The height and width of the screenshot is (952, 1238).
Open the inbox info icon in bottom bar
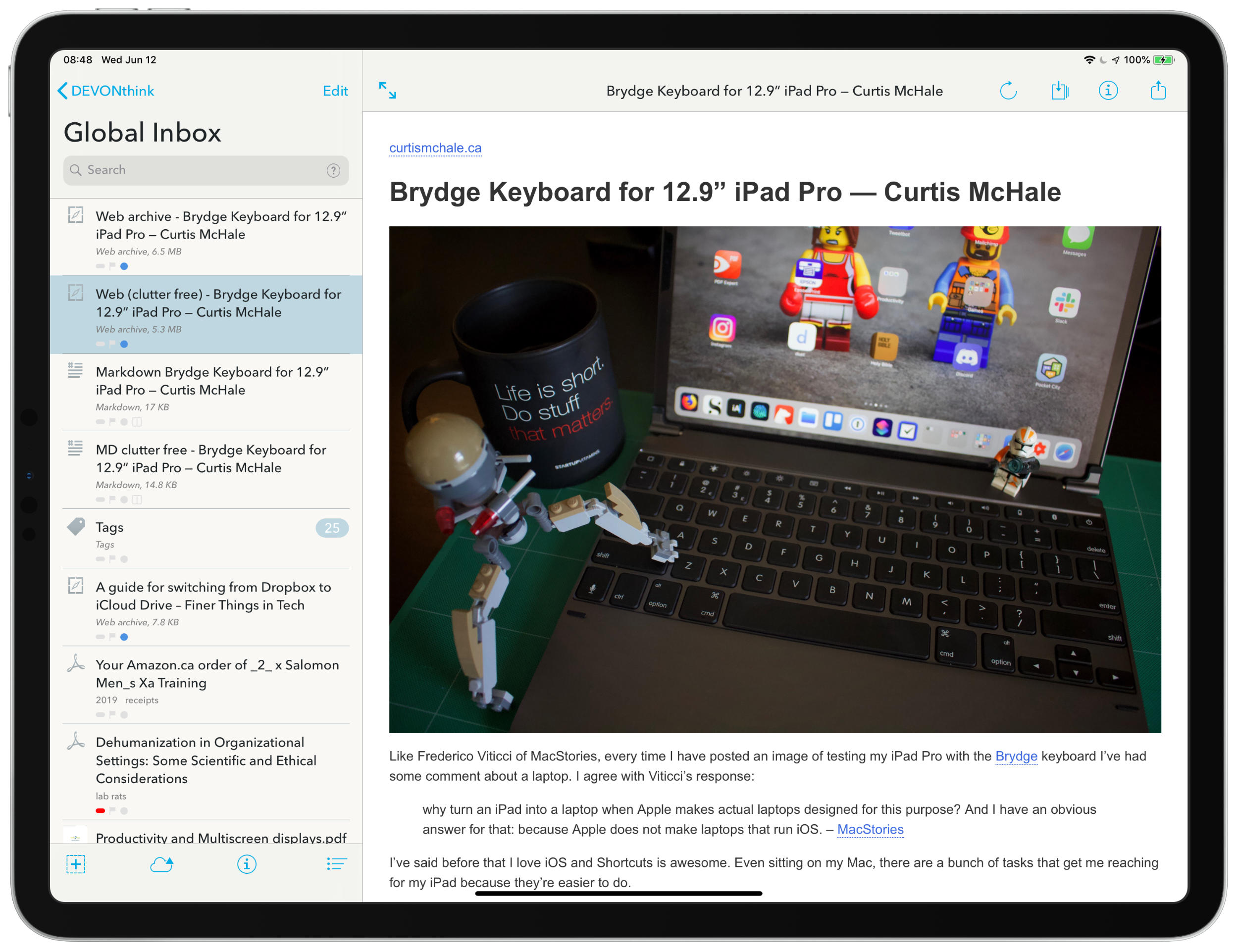tap(247, 864)
